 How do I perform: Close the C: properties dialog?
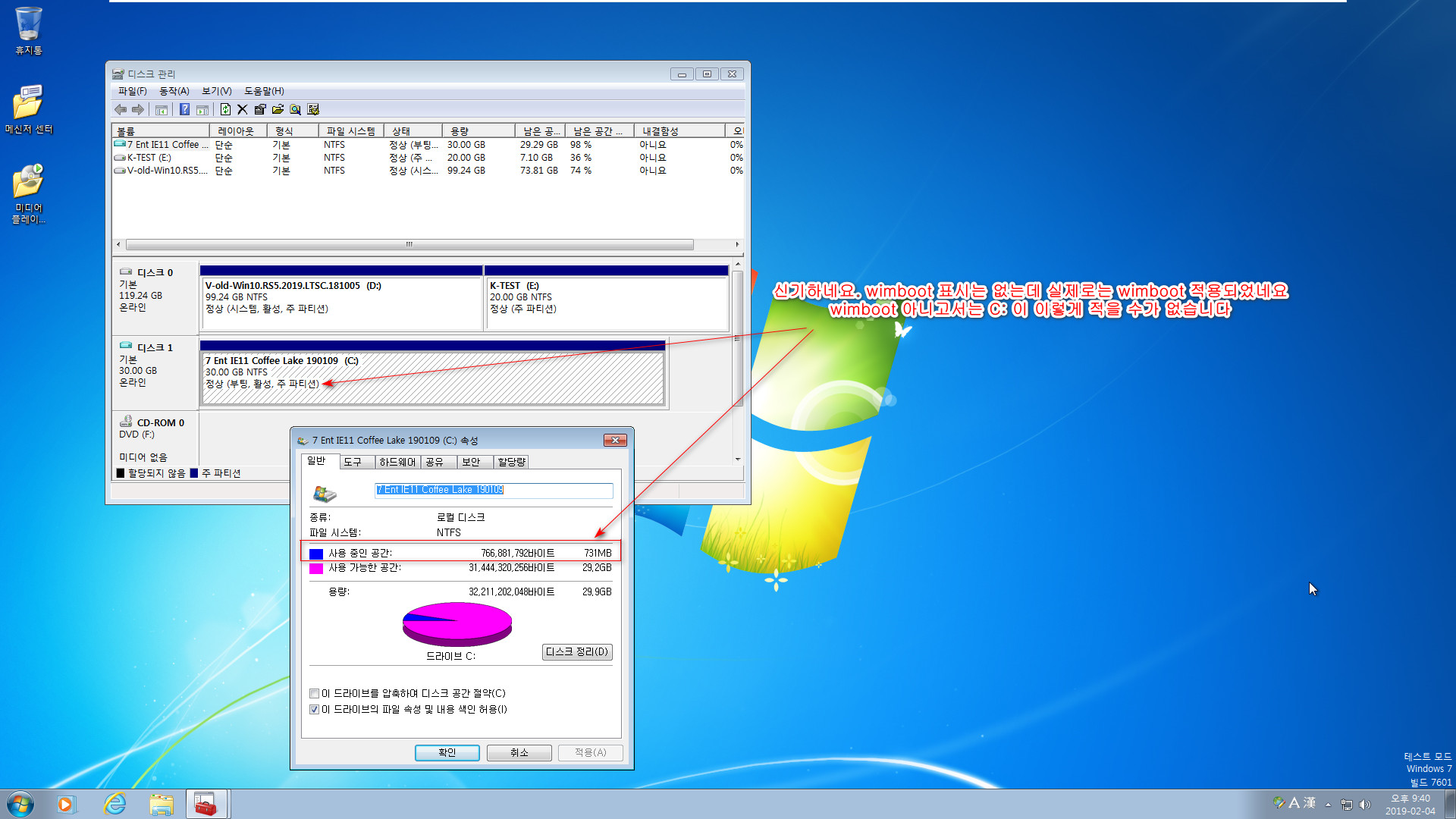point(615,440)
